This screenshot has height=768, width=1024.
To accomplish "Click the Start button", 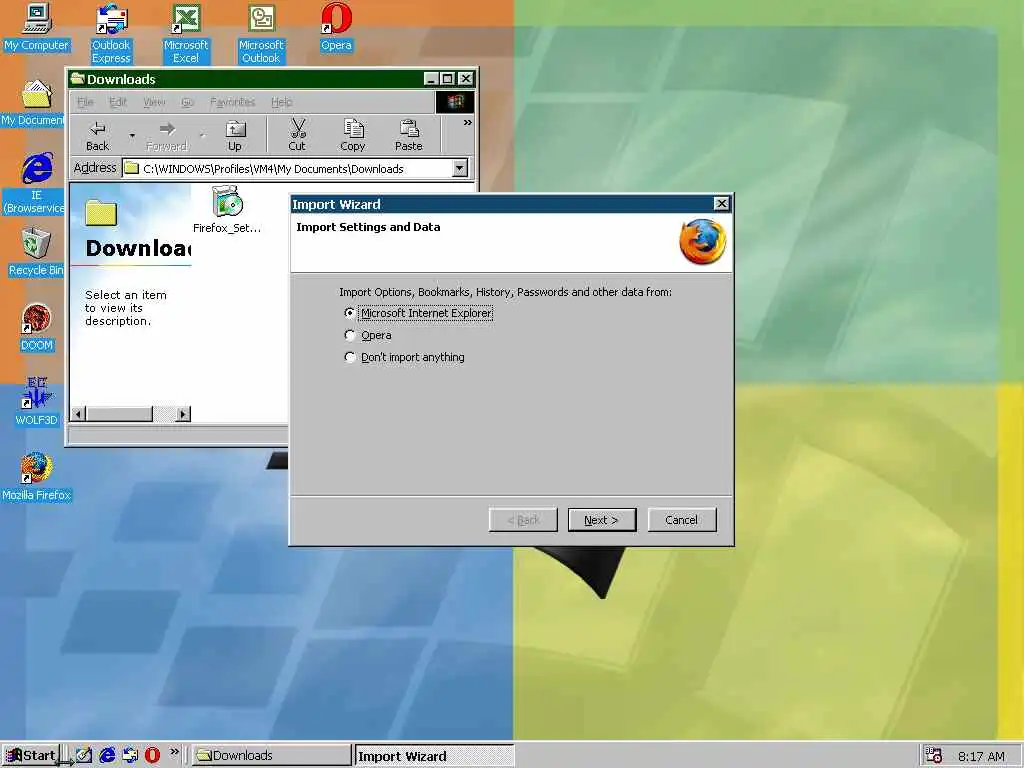I will click(31, 756).
